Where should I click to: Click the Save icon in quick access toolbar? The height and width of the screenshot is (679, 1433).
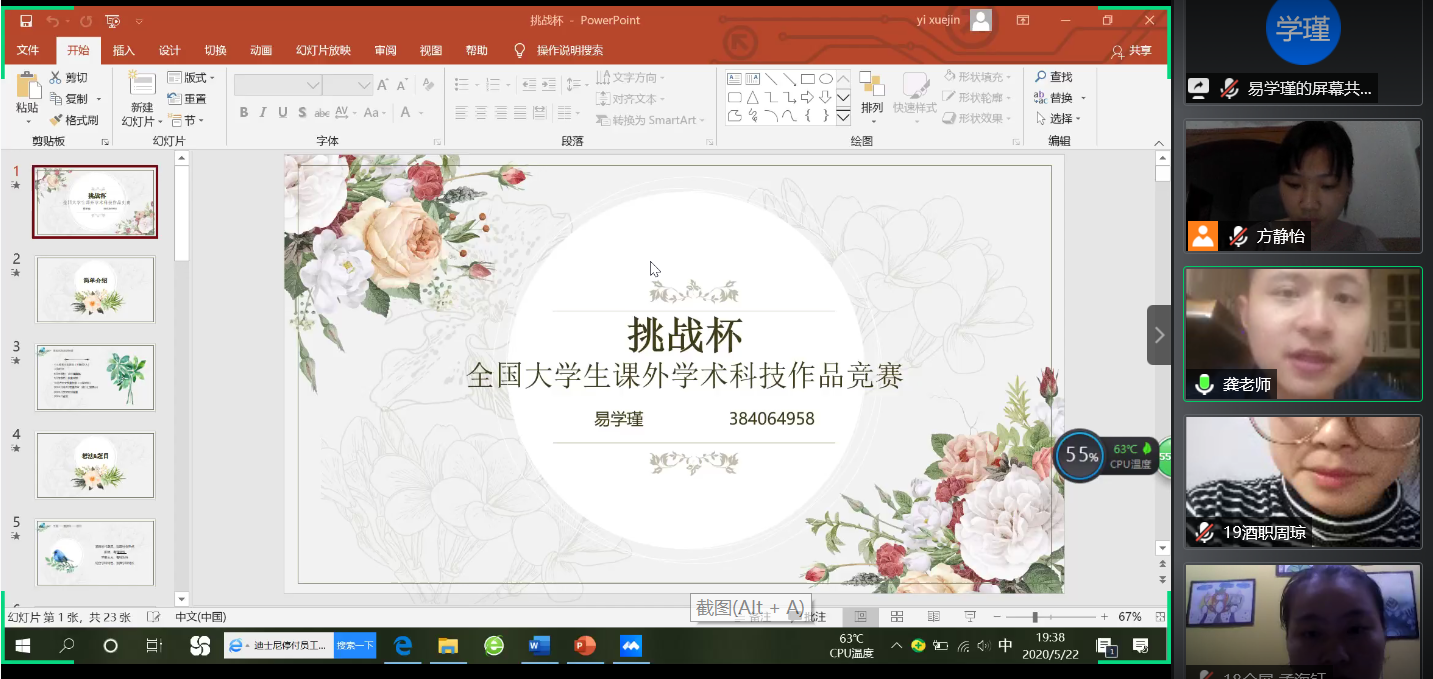coord(26,21)
